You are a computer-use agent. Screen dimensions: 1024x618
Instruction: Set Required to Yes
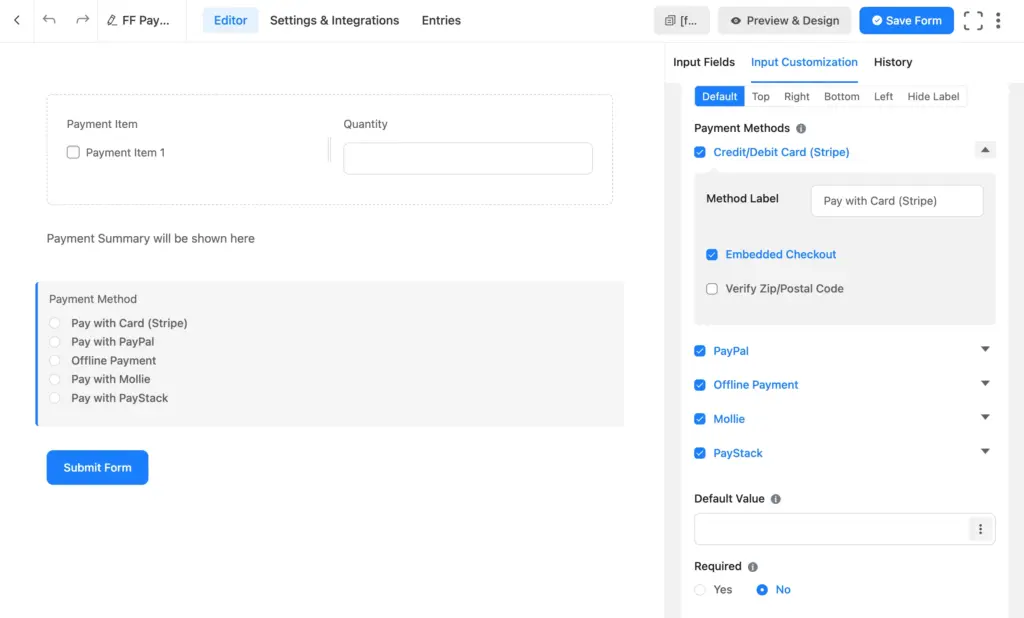tap(700, 590)
